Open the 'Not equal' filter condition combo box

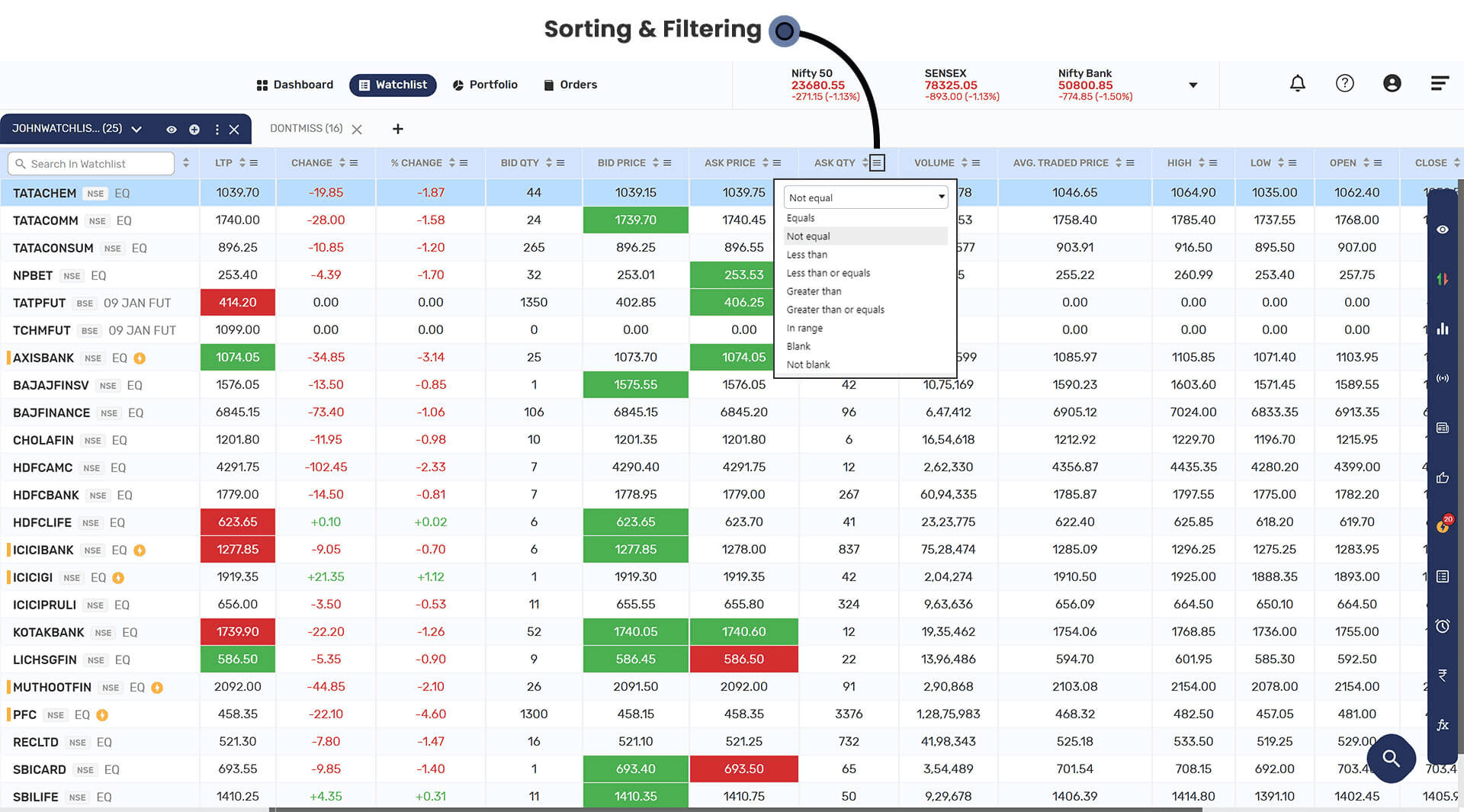(865, 197)
